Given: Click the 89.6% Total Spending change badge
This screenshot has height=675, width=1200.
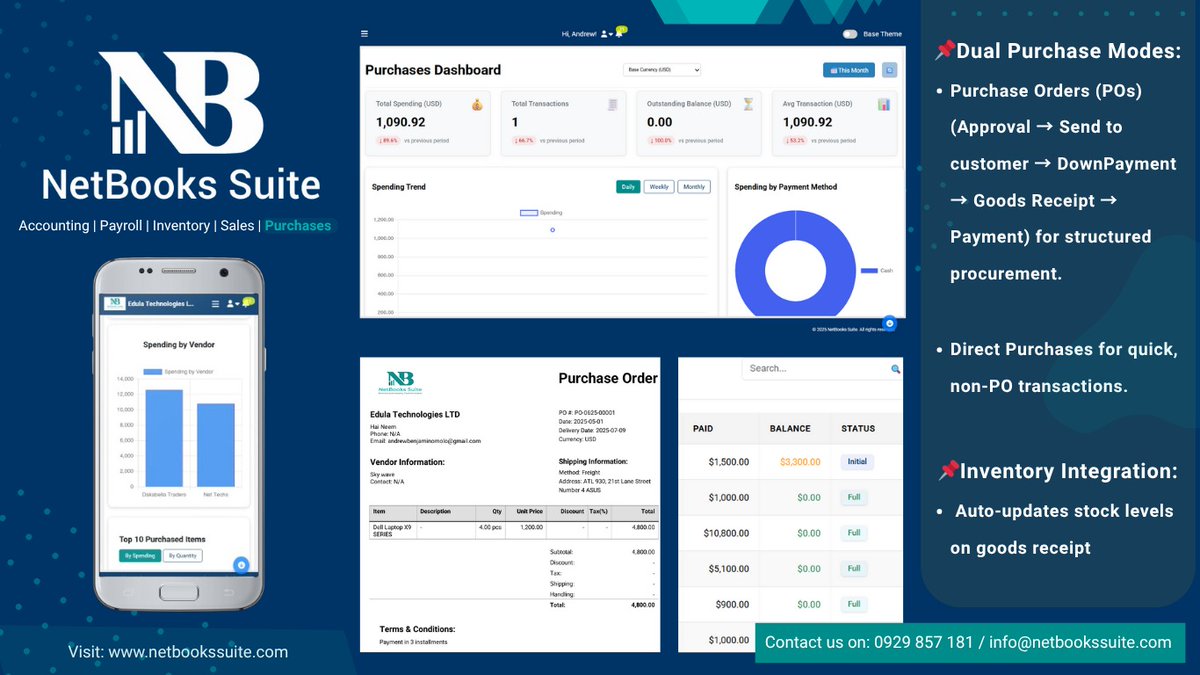Looking at the screenshot, I should tap(388, 141).
